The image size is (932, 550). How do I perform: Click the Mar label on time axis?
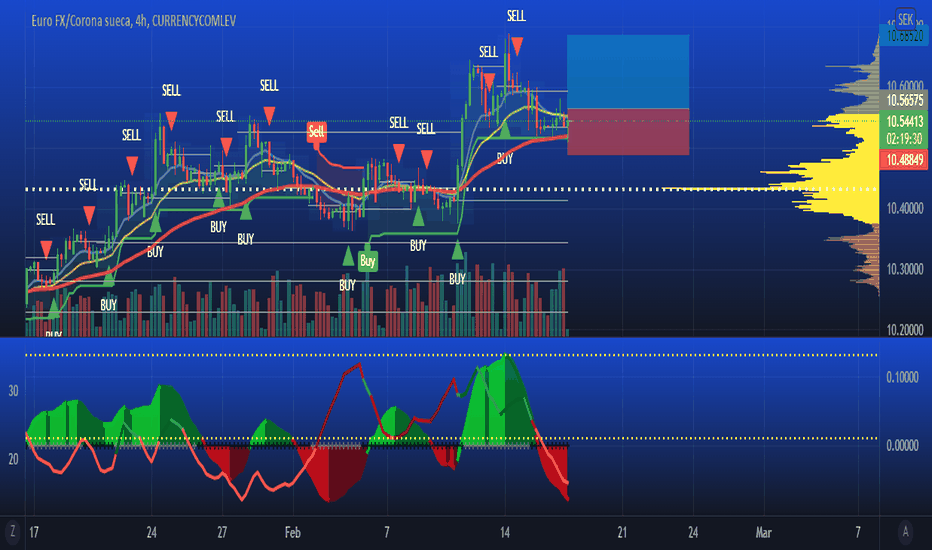tap(763, 532)
